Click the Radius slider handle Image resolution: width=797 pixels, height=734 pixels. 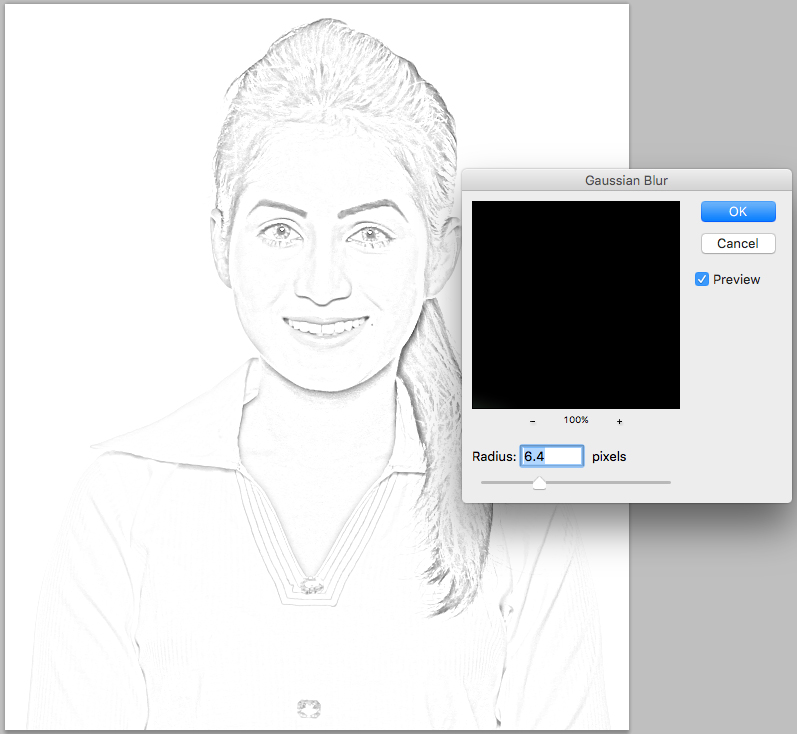539,484
